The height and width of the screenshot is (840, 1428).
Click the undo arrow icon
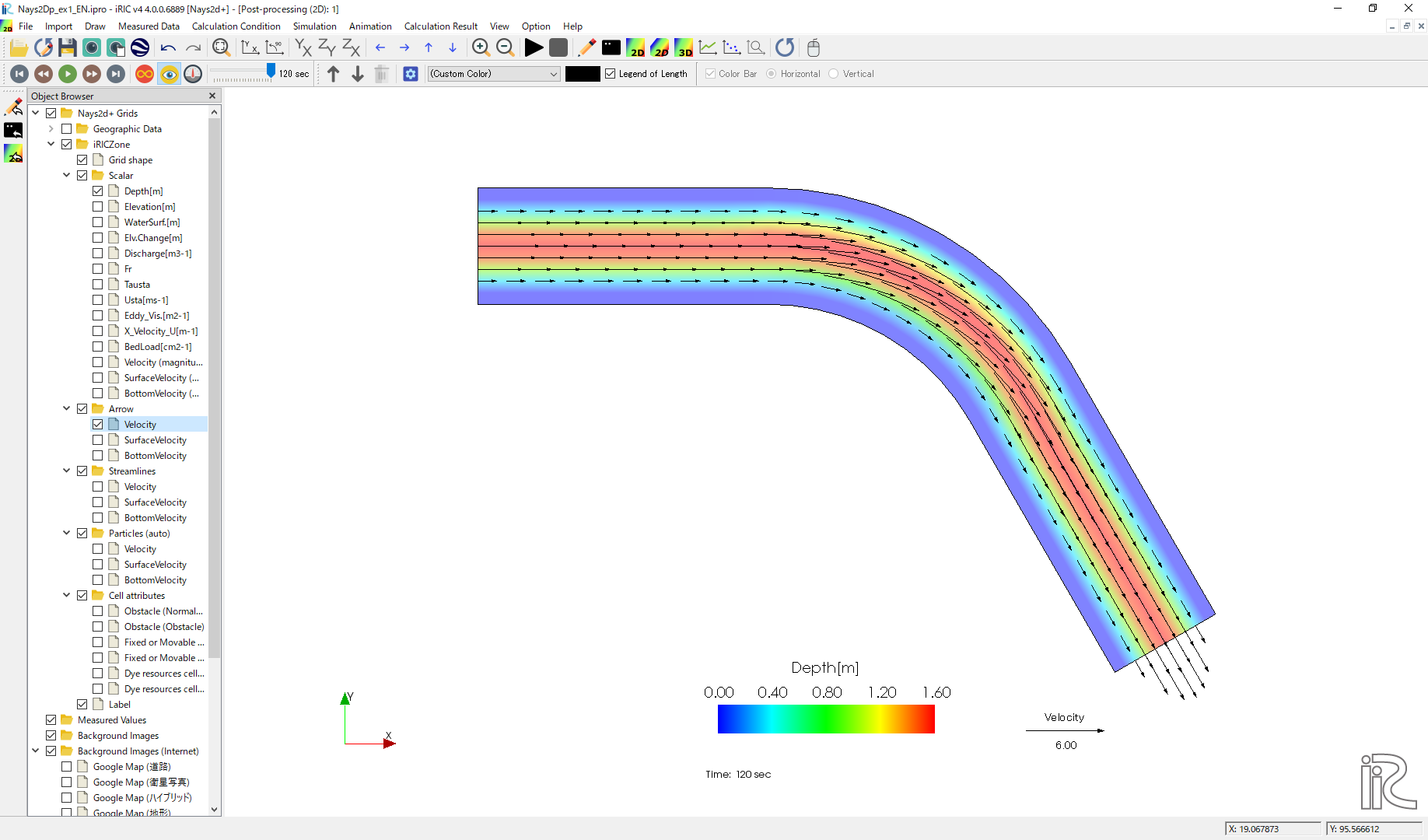tap(168, 47)
